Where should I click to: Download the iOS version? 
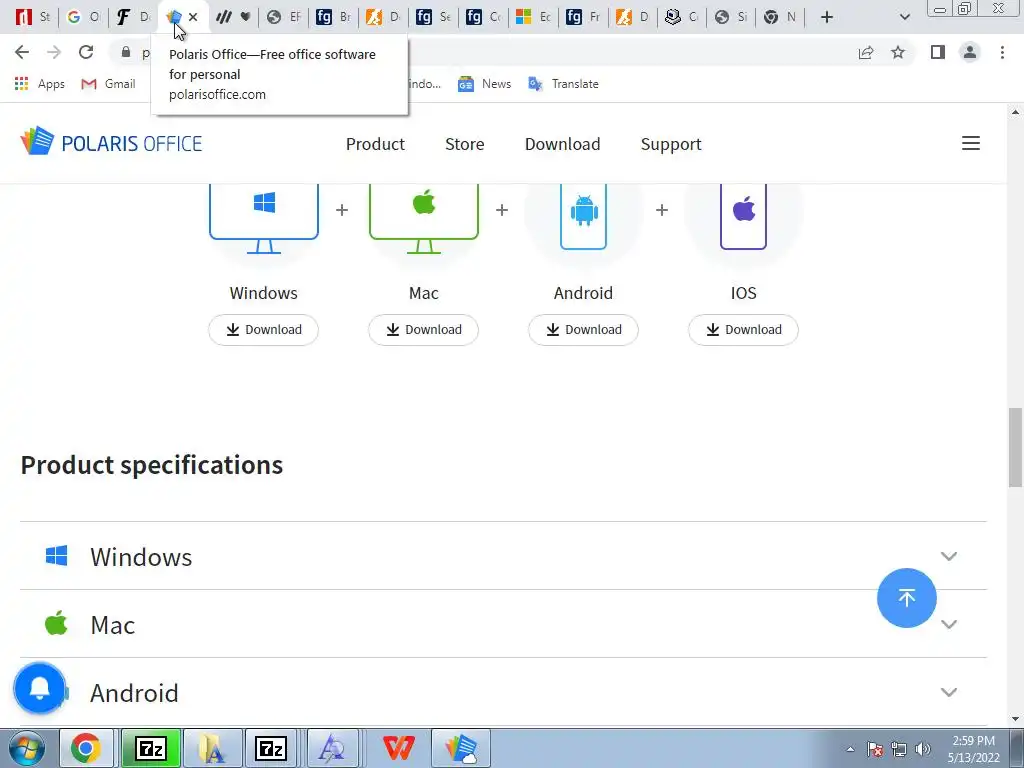[x=743, y=330]
